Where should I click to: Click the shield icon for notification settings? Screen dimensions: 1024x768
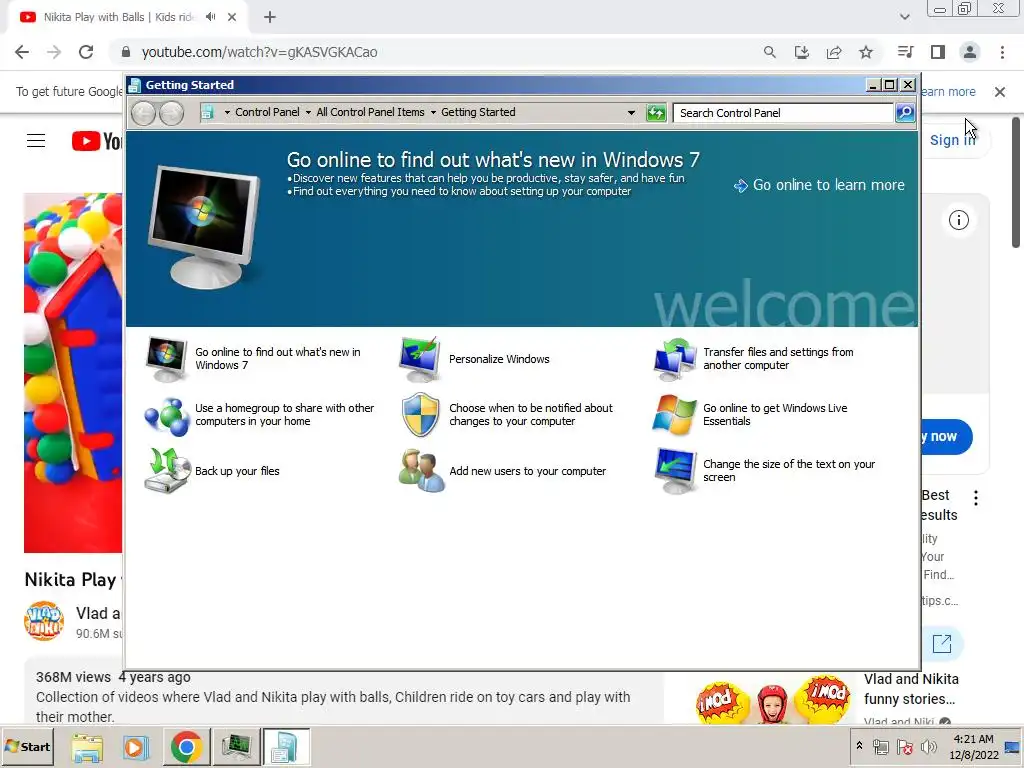[x=420, y=415]
